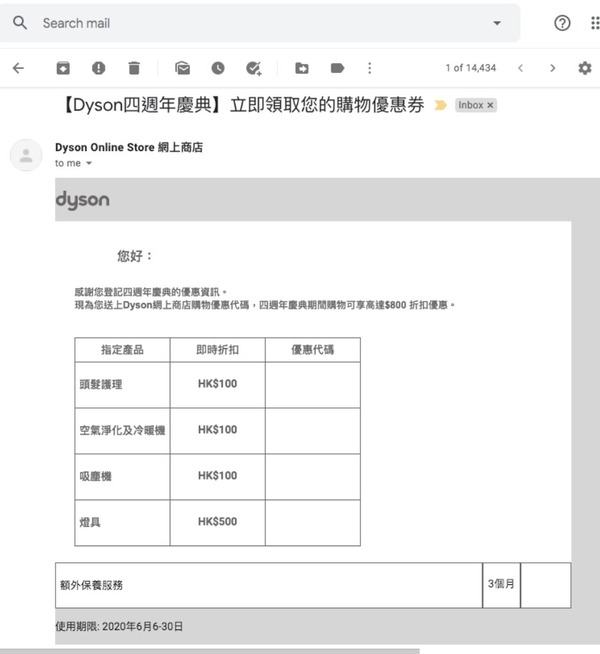The image size is (600, 654).
Task: Click the search magnifier icon
Action: pos(20,23)
